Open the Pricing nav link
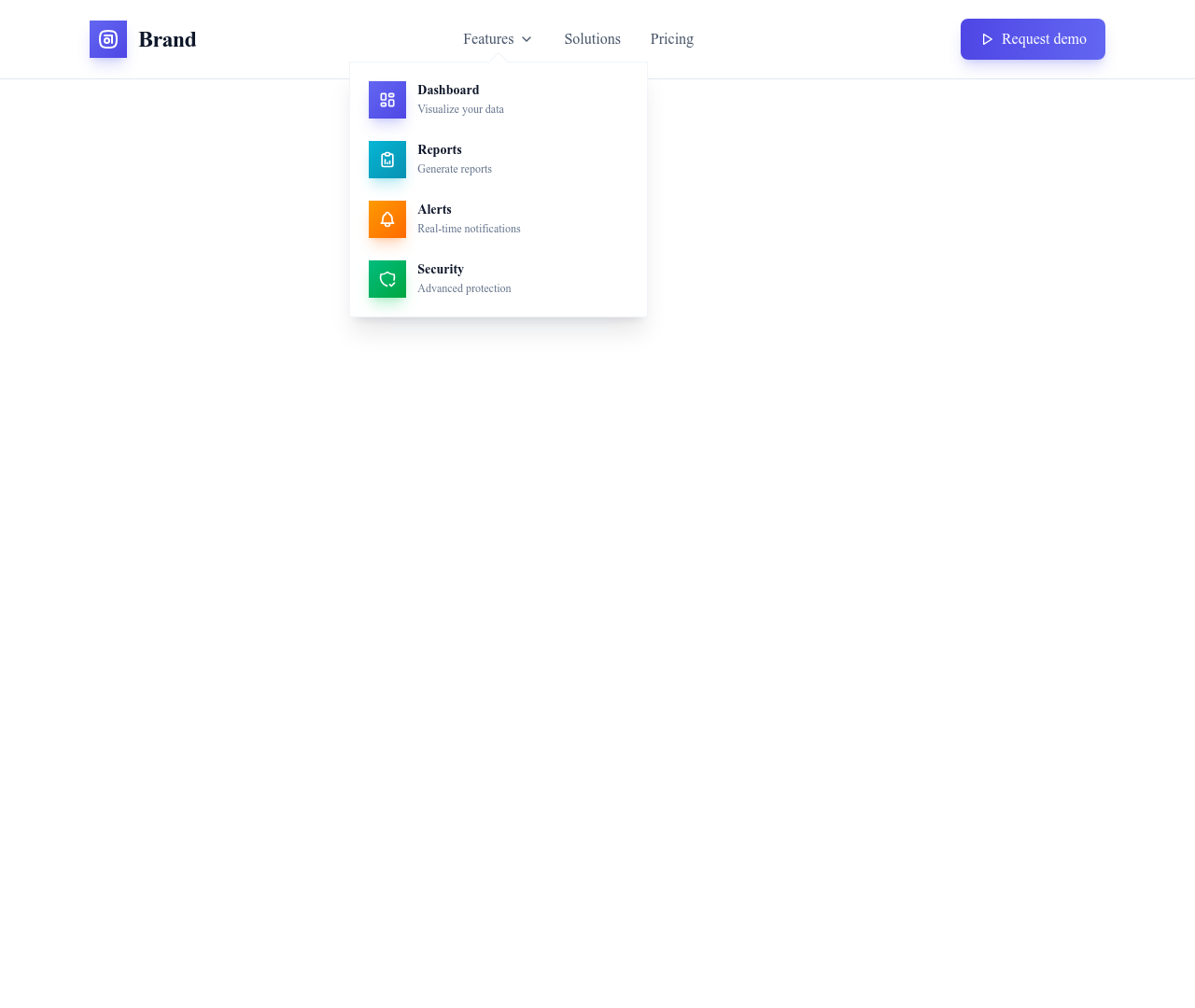 coord(672,39)
